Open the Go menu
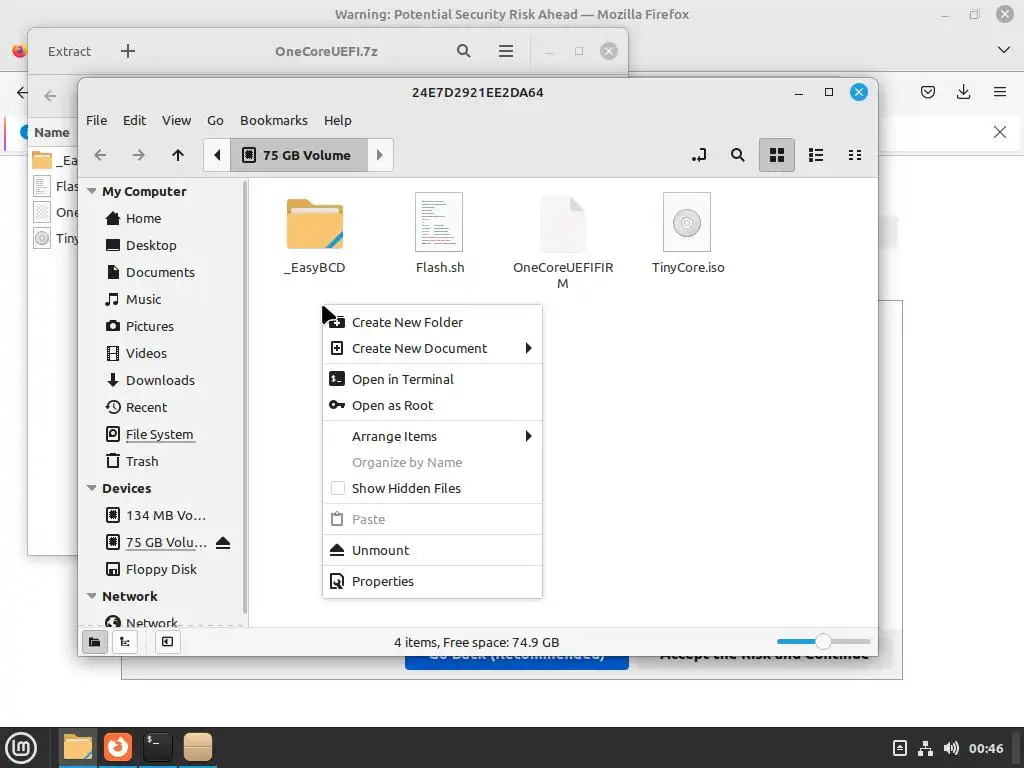This screenshot has height=768, width=1024. pos(215,120)
